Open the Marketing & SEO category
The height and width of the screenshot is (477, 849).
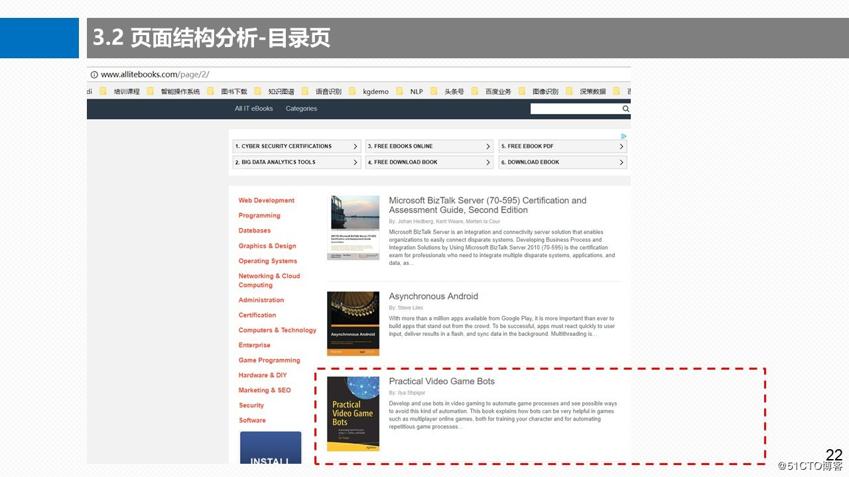[x=264, y=390]
